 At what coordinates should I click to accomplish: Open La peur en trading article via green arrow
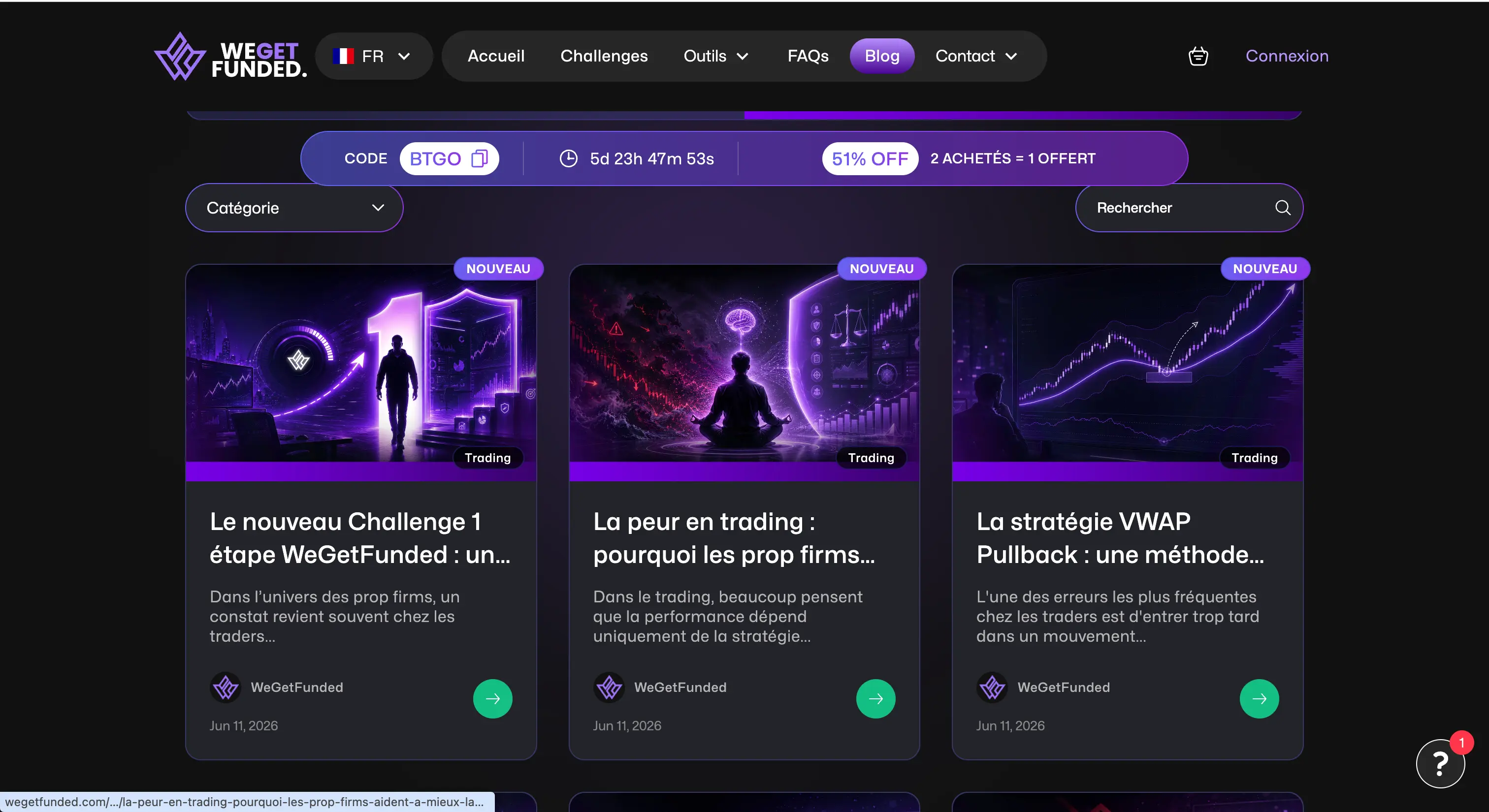[875, 699]
